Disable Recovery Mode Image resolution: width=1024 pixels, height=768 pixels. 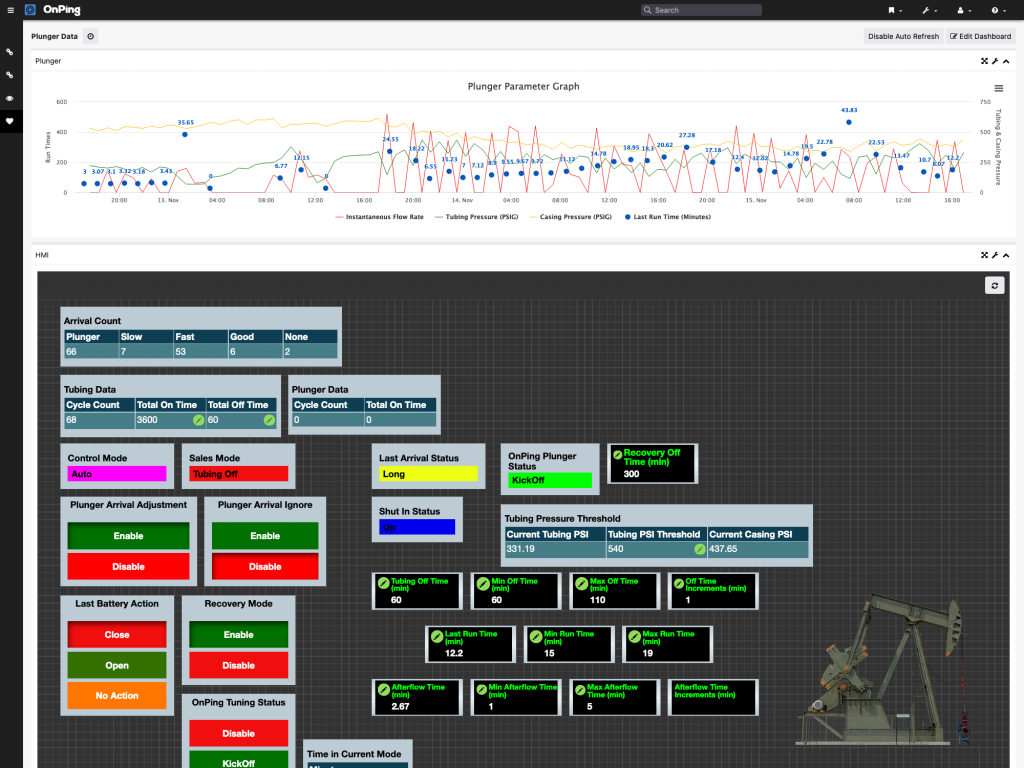tap(238, 665)
